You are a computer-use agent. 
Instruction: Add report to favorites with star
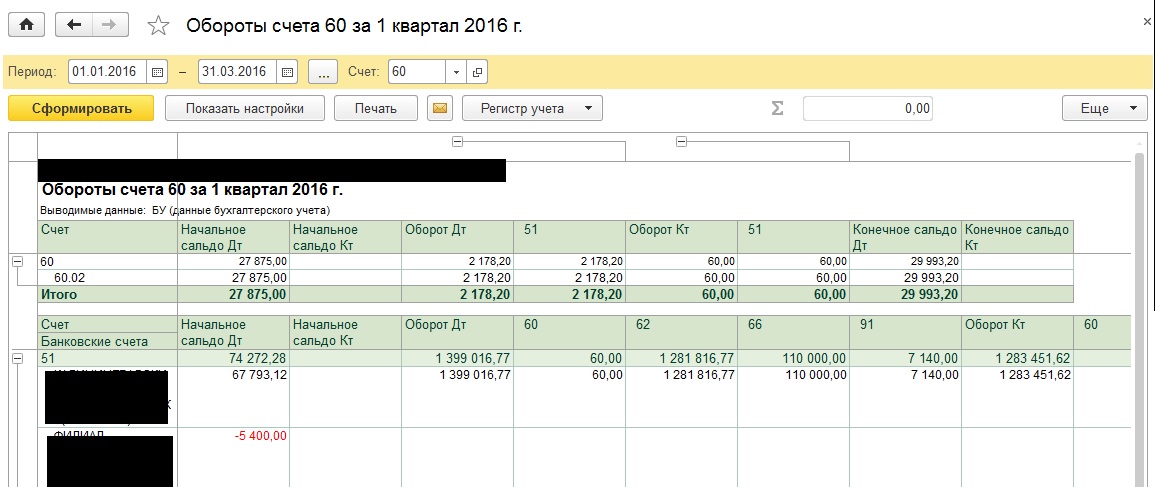pyautogui.click(x=158, y=26)
